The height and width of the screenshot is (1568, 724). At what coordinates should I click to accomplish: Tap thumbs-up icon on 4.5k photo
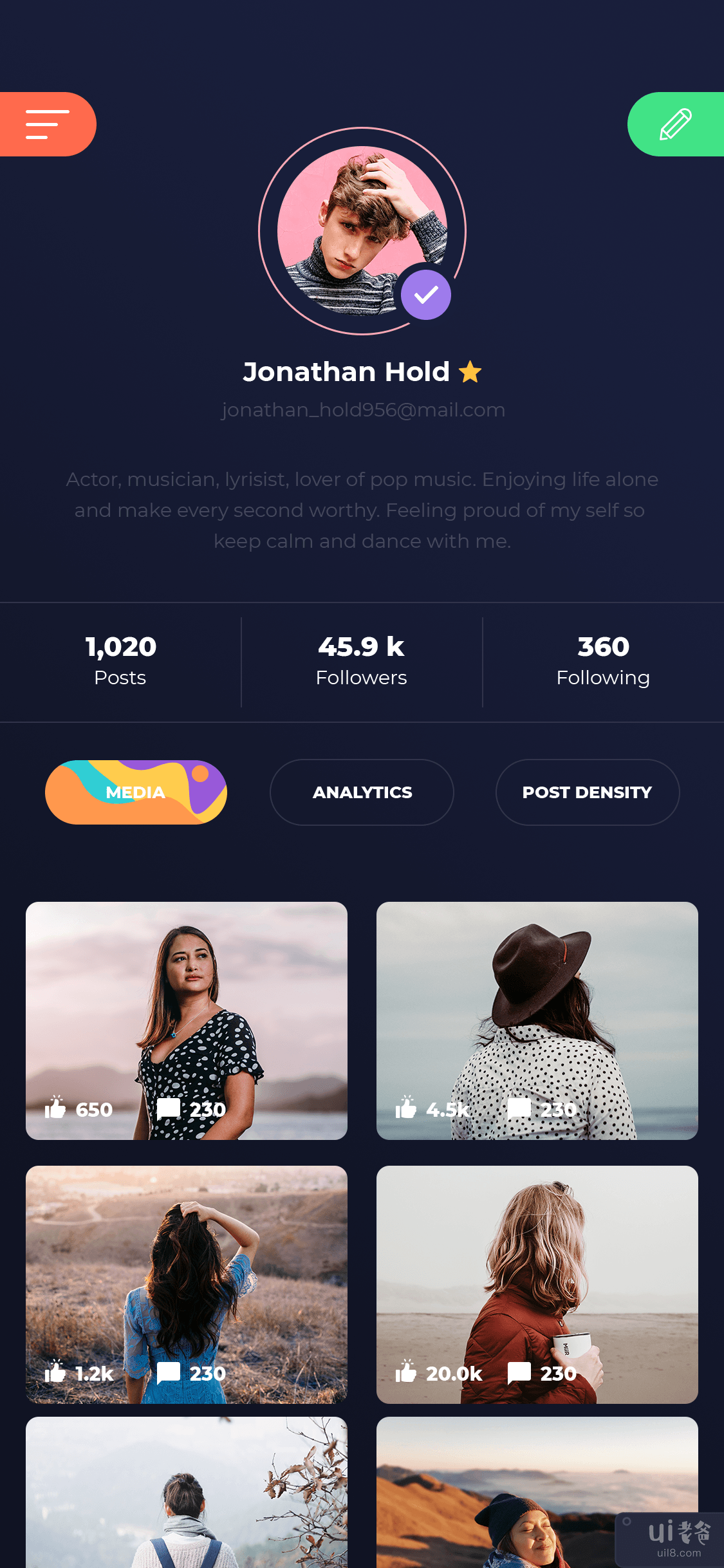coord(406,1107)
